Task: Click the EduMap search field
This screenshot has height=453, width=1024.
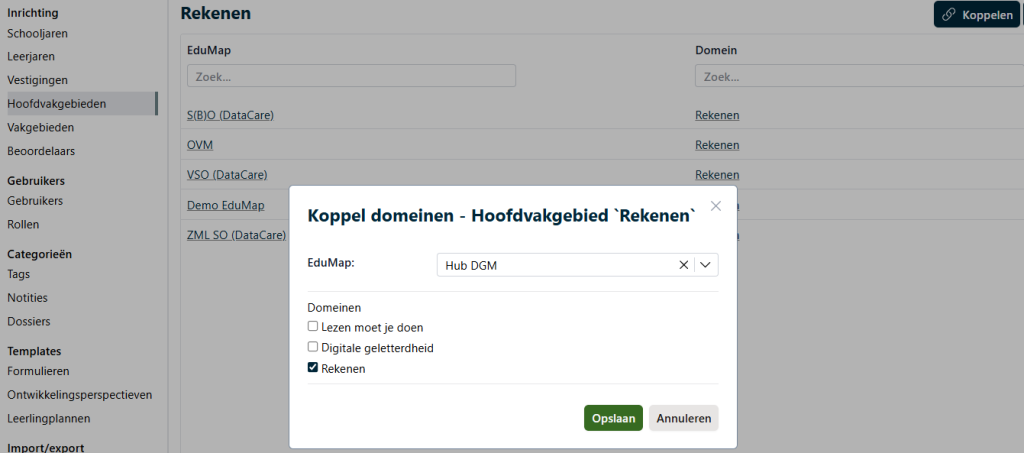Action: coord(351,76)
